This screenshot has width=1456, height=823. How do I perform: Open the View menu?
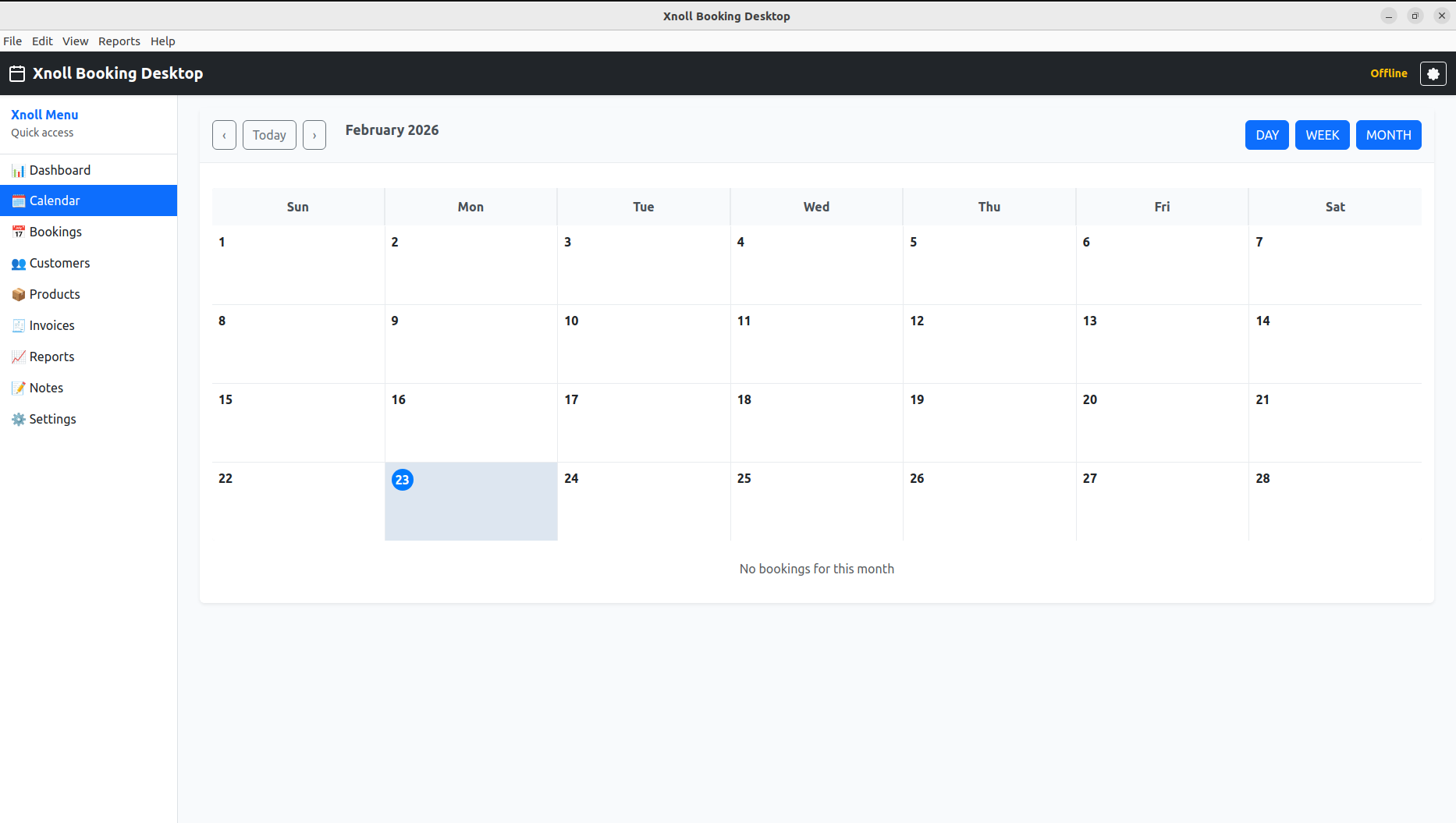[75, 41]
